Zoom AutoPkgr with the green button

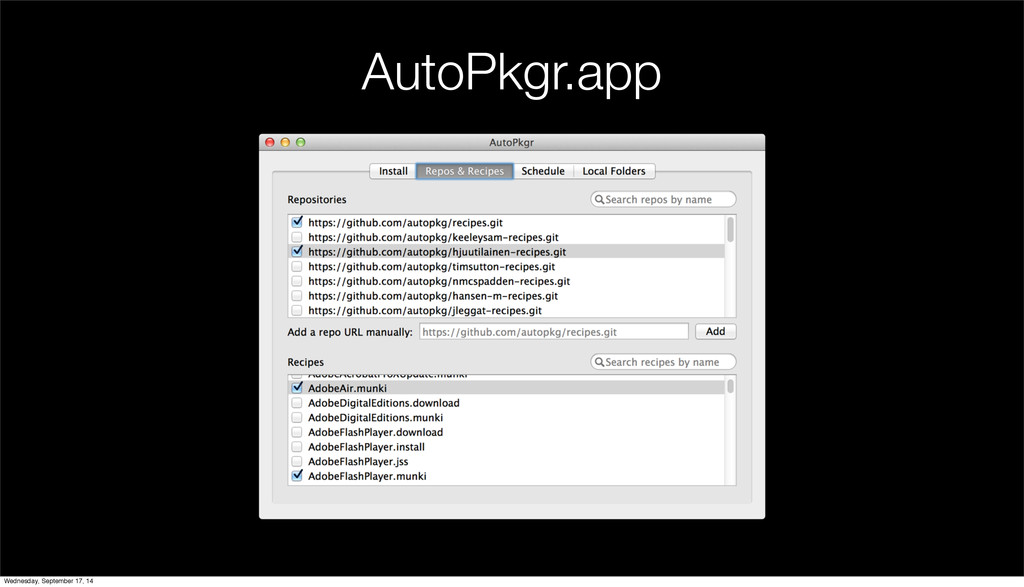click(300, 142)
